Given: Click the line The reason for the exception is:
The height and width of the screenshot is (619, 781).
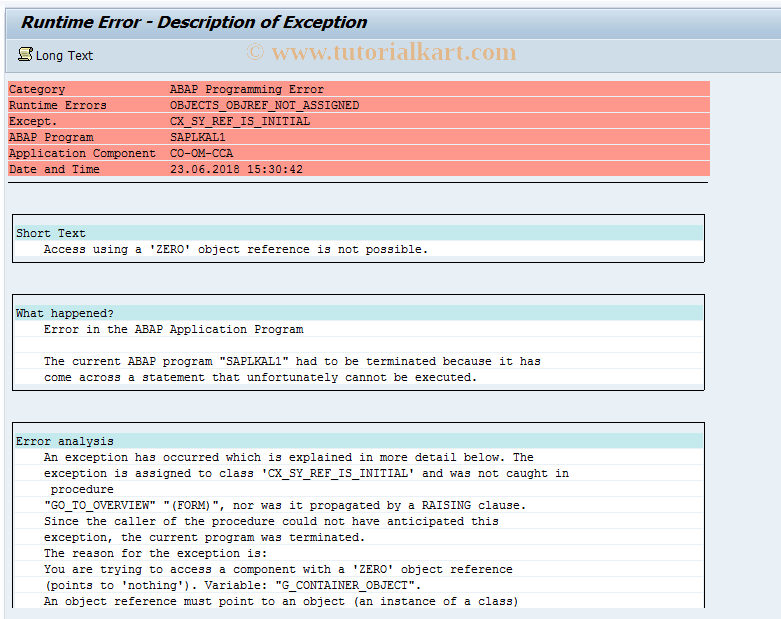Looking at the screenshot, I should coord(155,553).
